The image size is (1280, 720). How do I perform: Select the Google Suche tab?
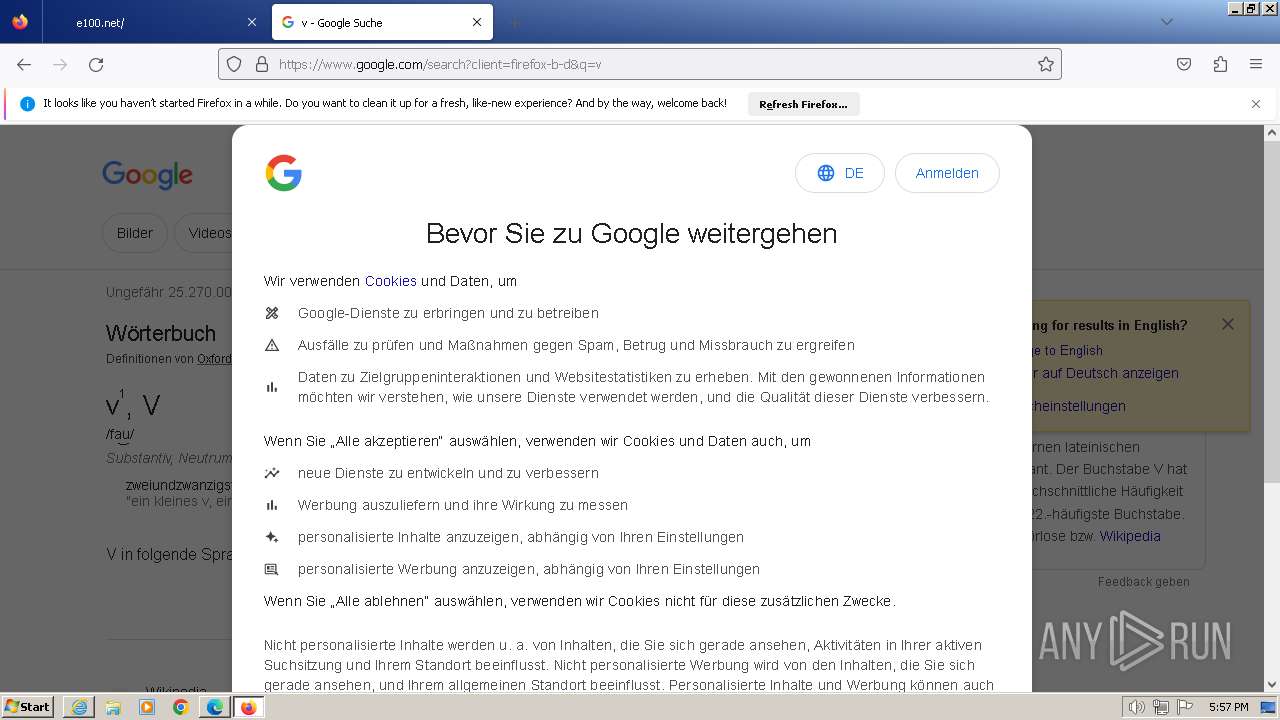pyautogui.click(x=381, y=22)
